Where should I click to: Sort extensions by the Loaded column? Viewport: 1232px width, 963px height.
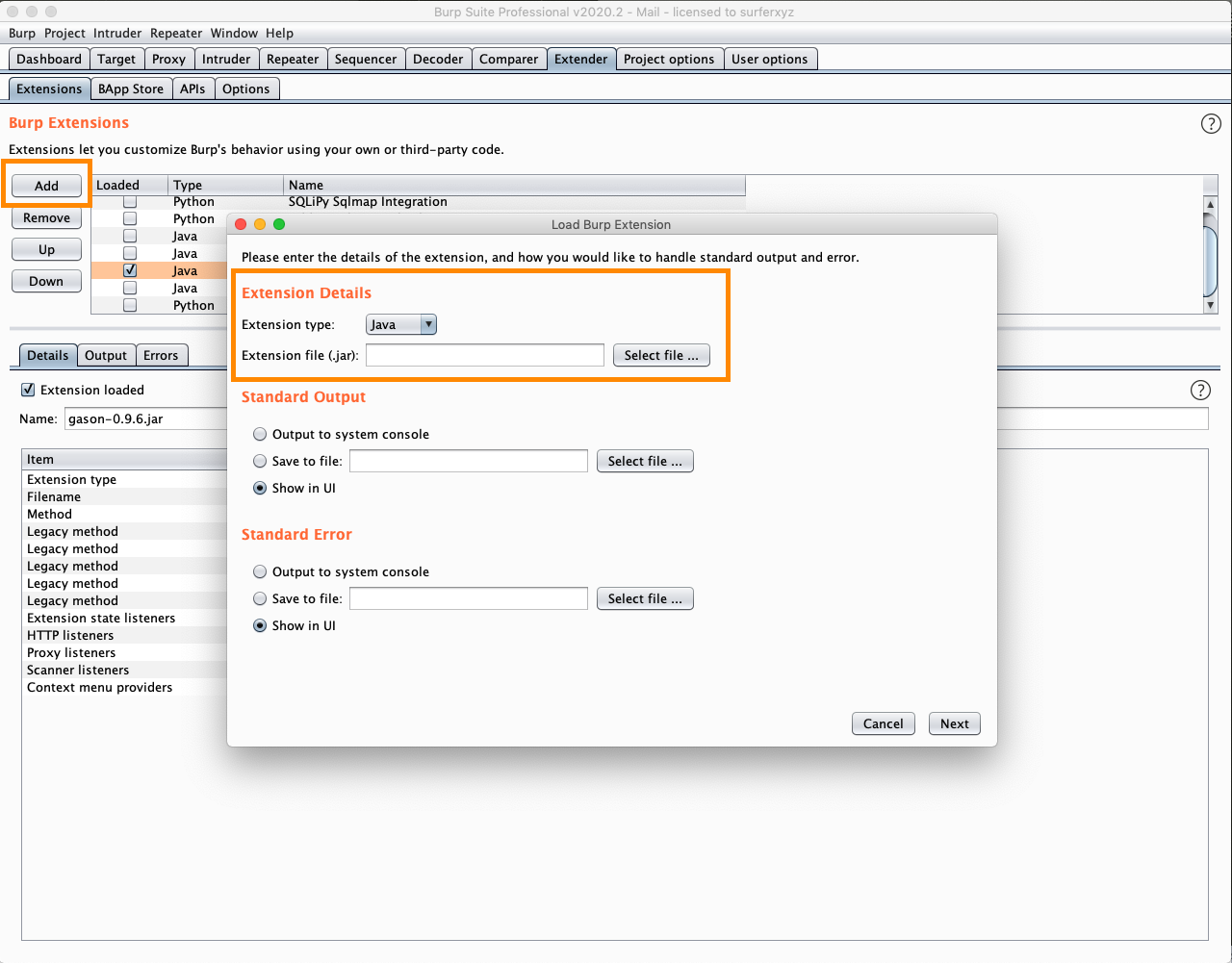pos(129,185)
